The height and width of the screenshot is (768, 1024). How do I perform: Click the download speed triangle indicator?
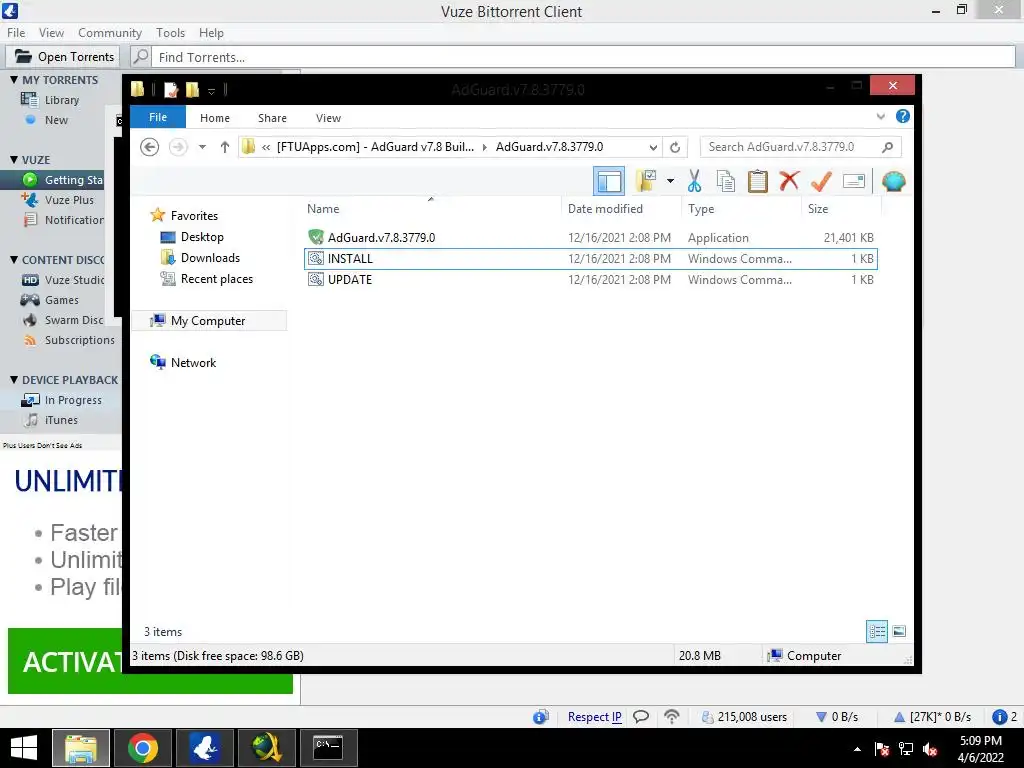click(x=822, y=716)
